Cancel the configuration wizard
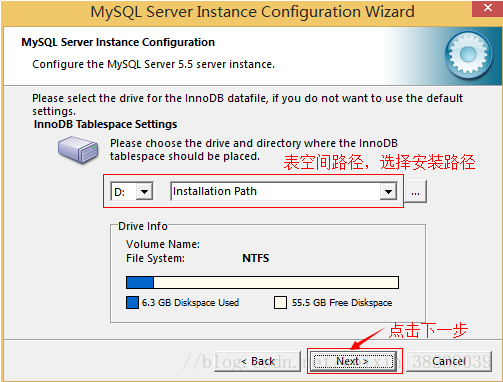This screenshot has height=382, width=503. tap(449, 361)
